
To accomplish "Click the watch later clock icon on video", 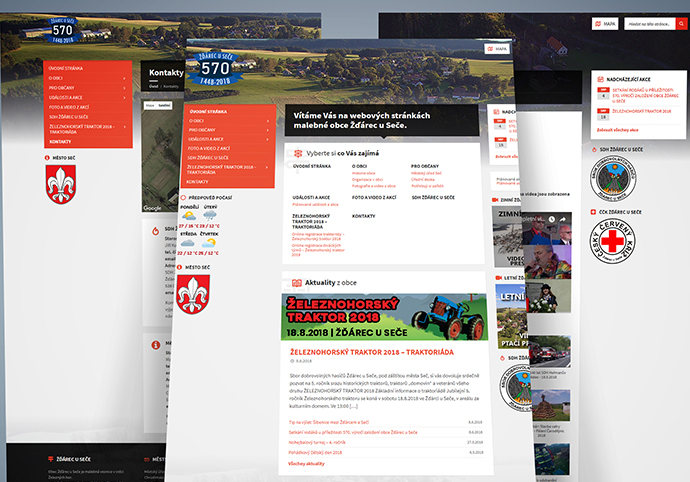I will tap(552, 219).
